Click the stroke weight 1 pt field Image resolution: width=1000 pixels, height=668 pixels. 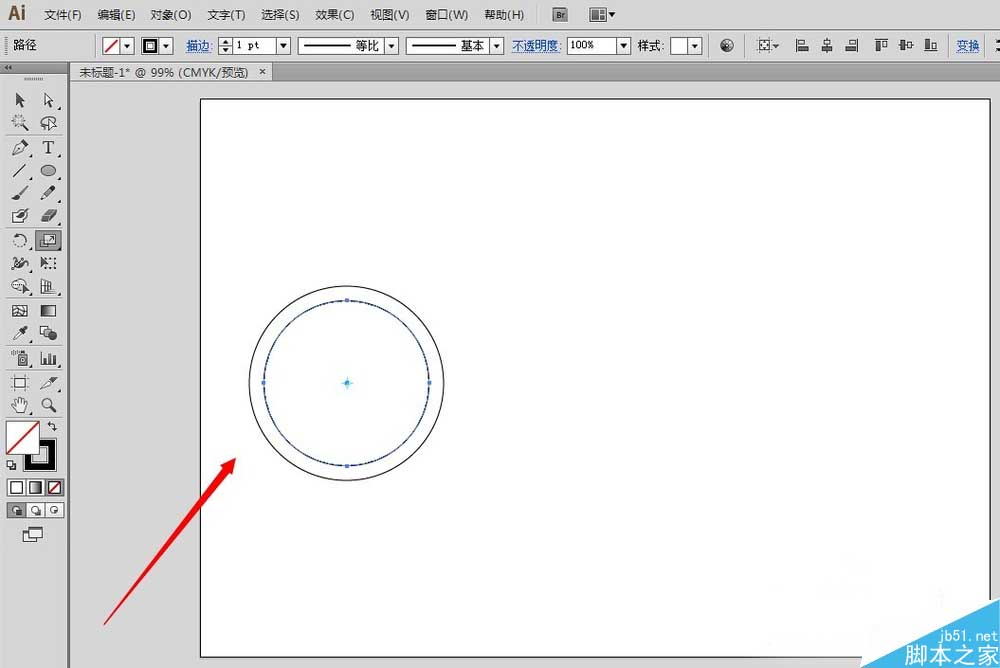click(254, 46)
